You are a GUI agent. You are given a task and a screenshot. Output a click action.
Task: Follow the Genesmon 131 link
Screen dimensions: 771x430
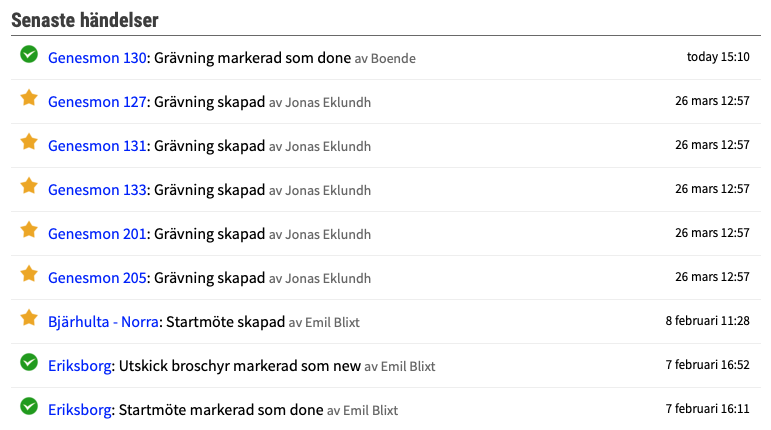pyautogui.click(x=97, y=146)
